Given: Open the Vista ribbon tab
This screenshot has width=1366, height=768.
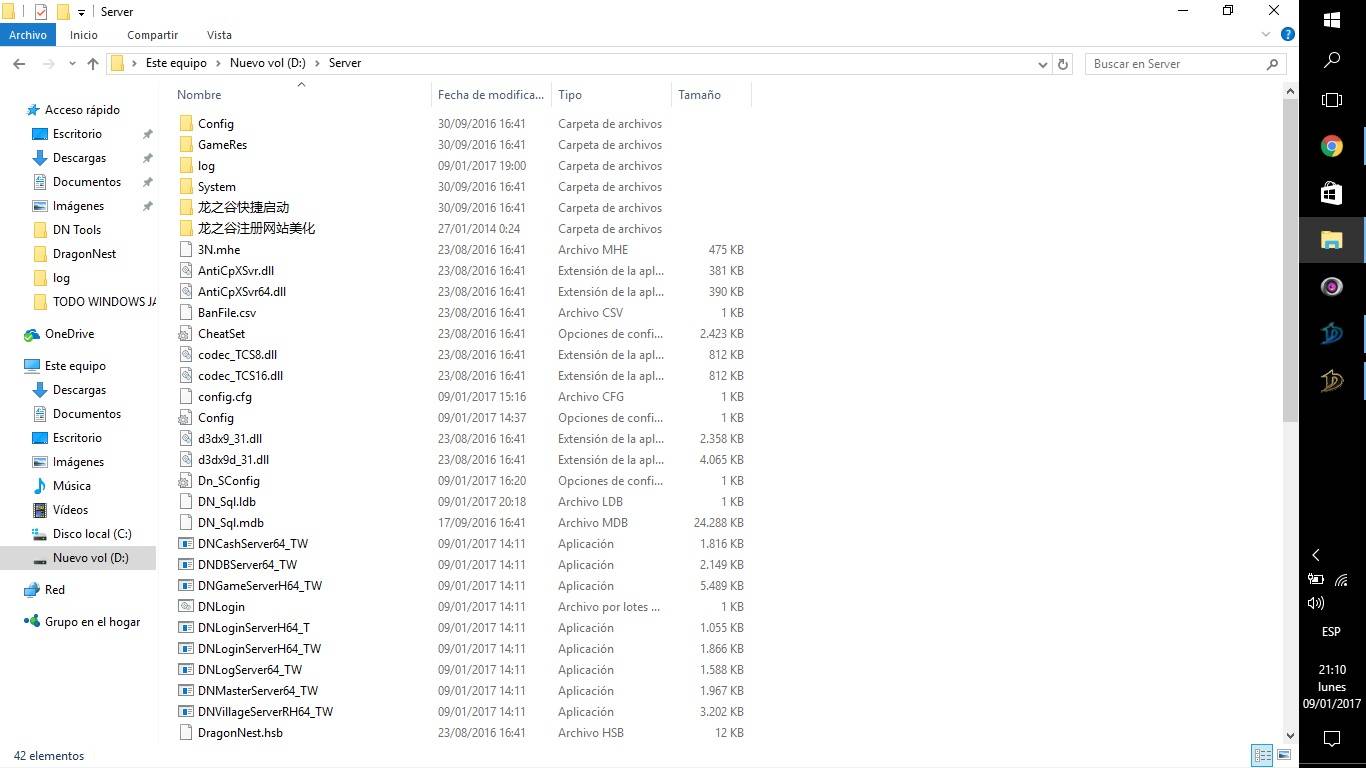Looking at the screenshot, I should pos(219,35).
